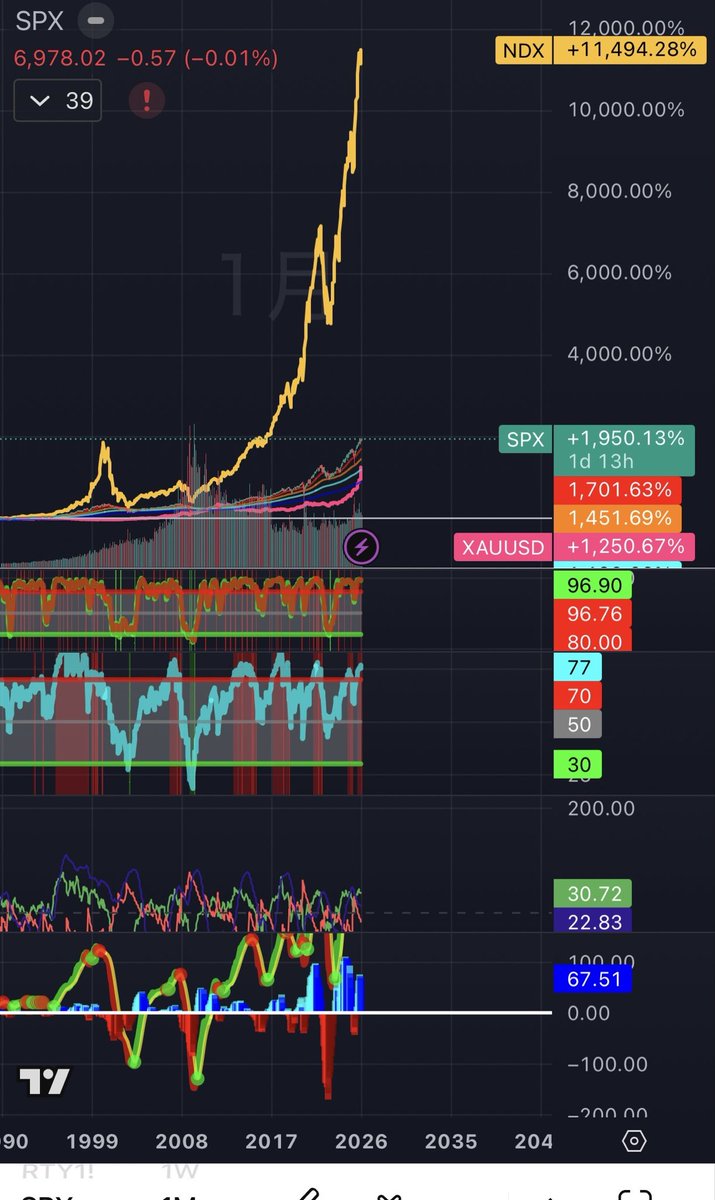Viewport: 715px width, 1200px height.
Task: Open chart settings hexagon icon
Action: [x=634, y=1141]
